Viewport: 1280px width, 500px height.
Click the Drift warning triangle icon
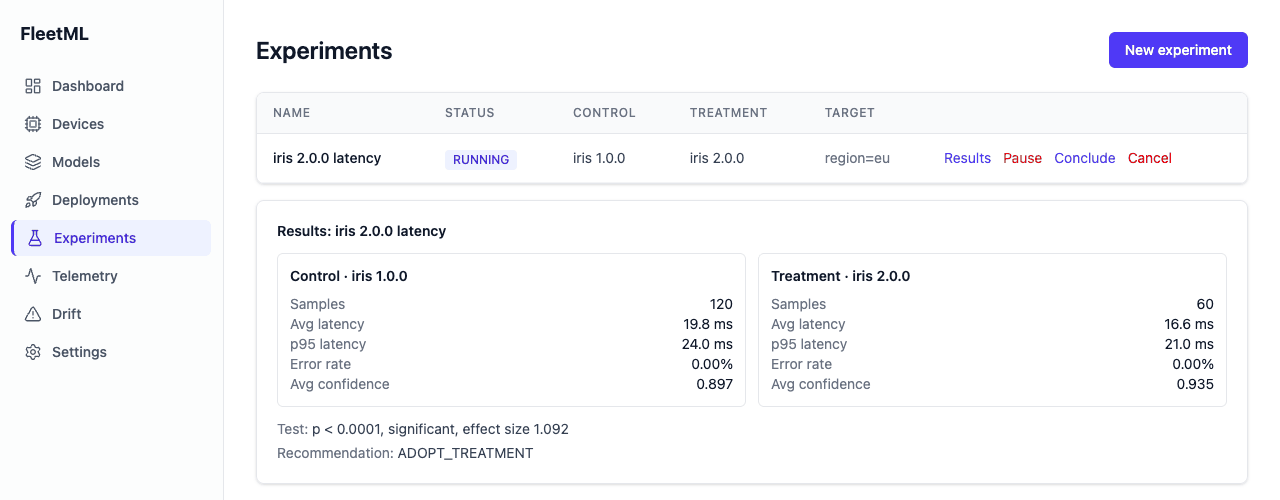33,314
